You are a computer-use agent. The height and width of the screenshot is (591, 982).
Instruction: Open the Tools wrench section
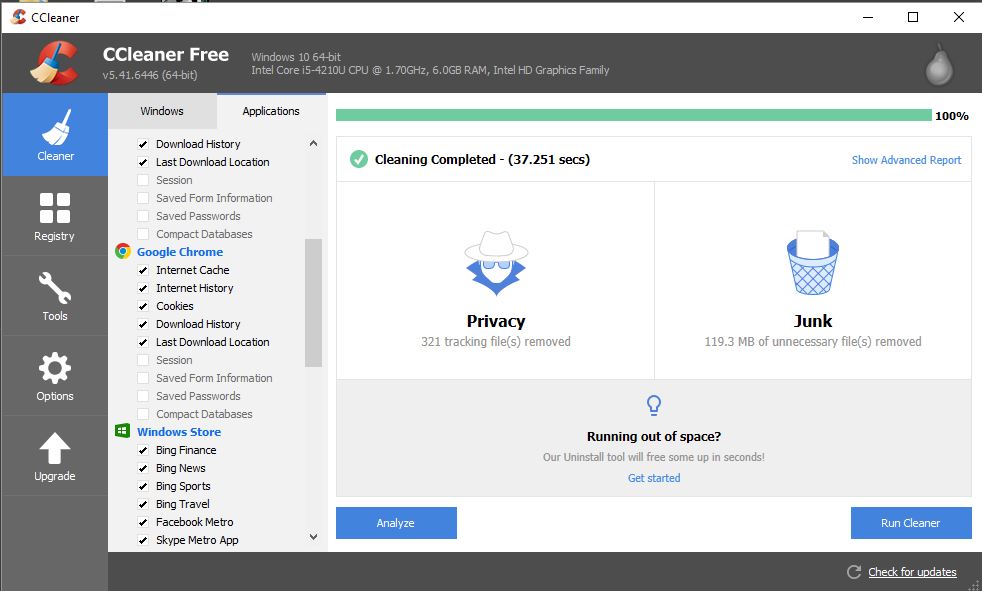coord(55,296)
